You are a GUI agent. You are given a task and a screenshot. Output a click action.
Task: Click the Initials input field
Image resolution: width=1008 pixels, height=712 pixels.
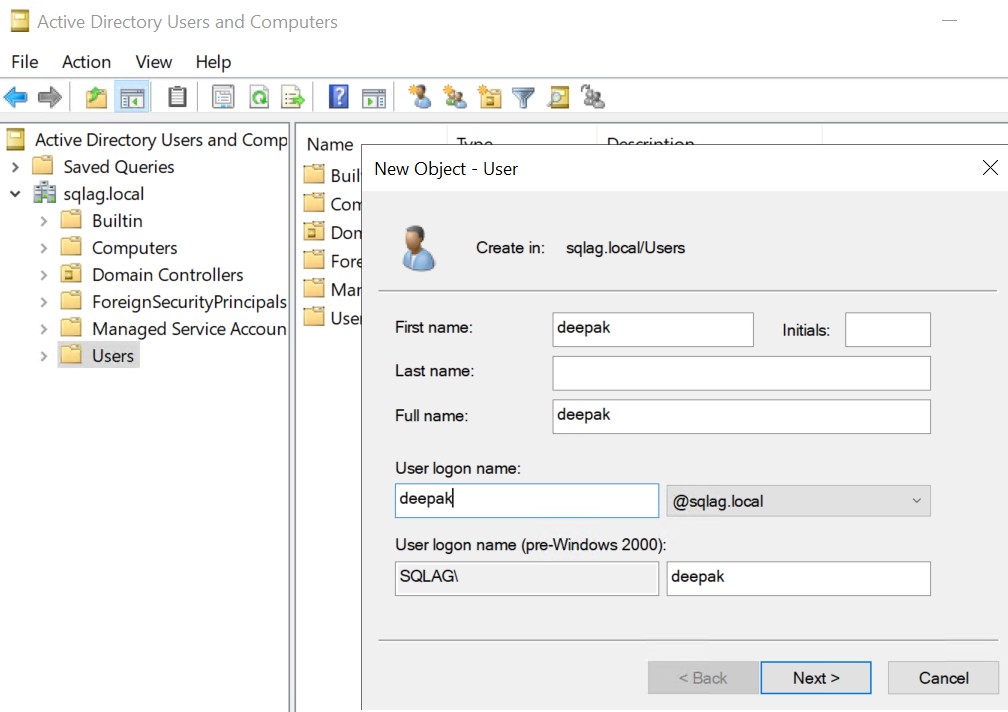point(887,329)
